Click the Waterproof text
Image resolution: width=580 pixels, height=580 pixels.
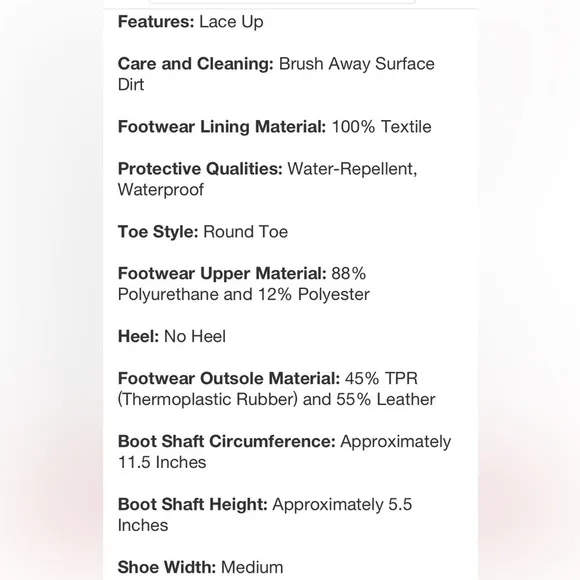[x=161, y=190]
